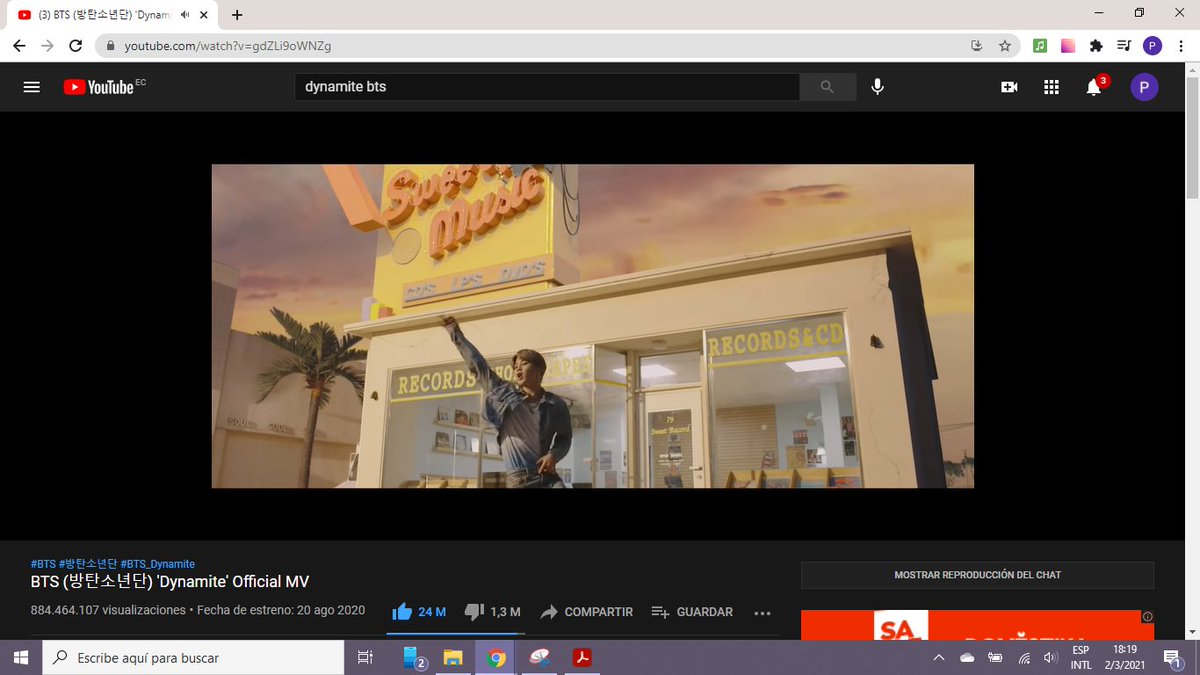View site info via padlock icon
The height and width of the screenshot is (675, 1200).
110,46
